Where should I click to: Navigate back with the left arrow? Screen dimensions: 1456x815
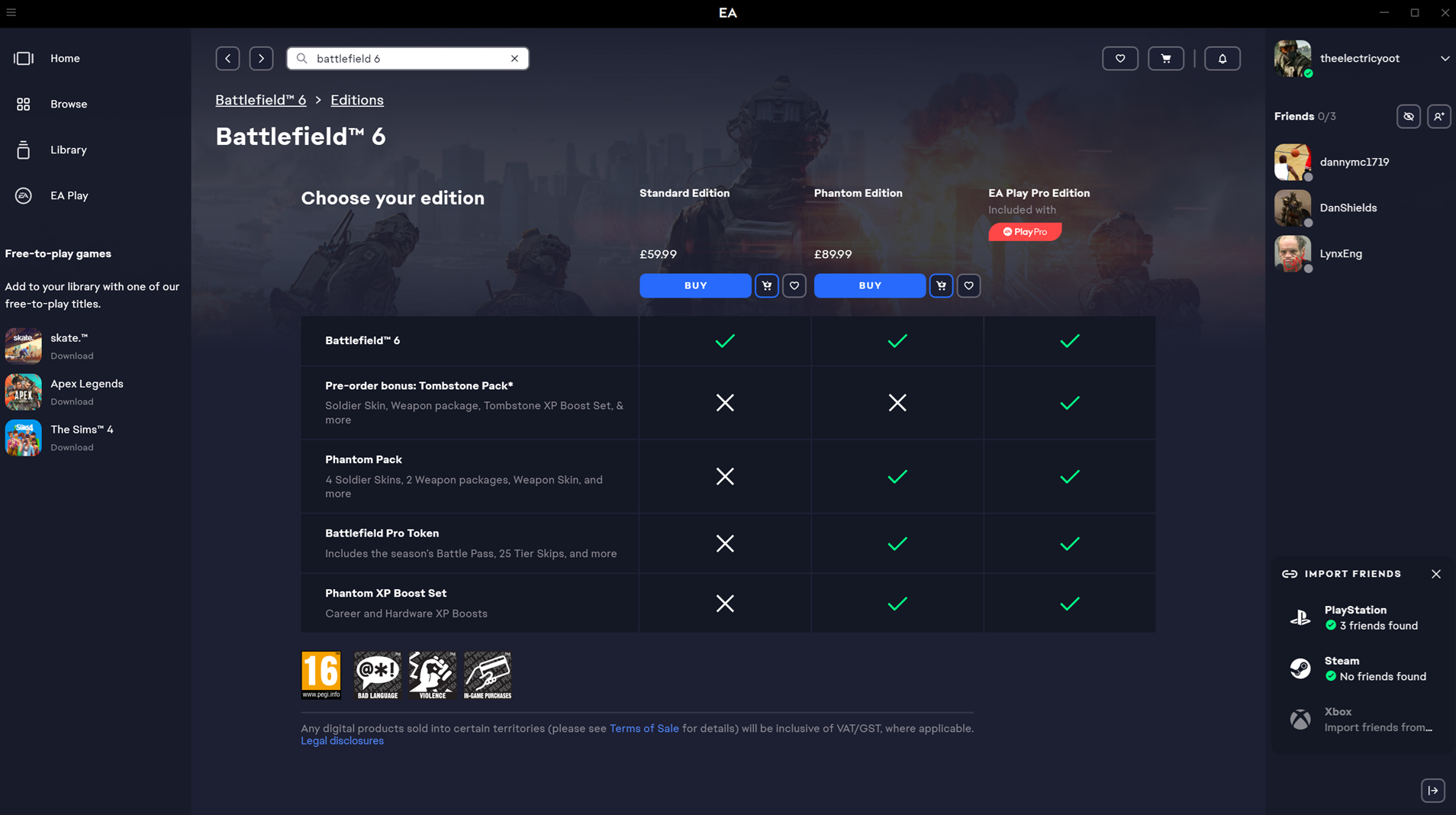pos(227,59)
